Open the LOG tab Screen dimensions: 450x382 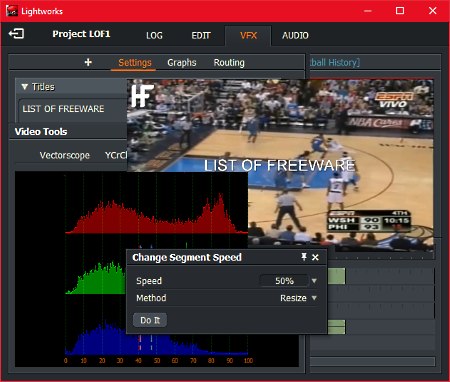coord(154,35)
